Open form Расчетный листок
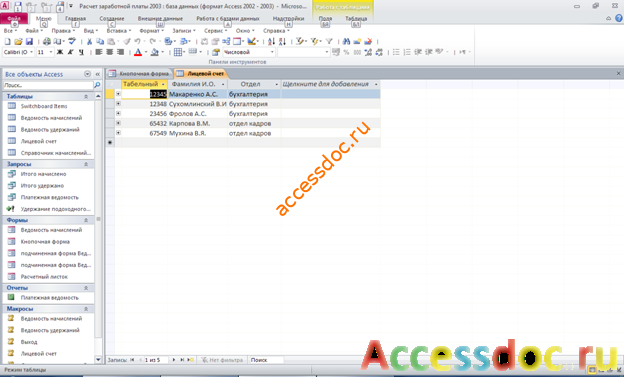This screenshot has height=377, width=624. click(x=44, y=277)
